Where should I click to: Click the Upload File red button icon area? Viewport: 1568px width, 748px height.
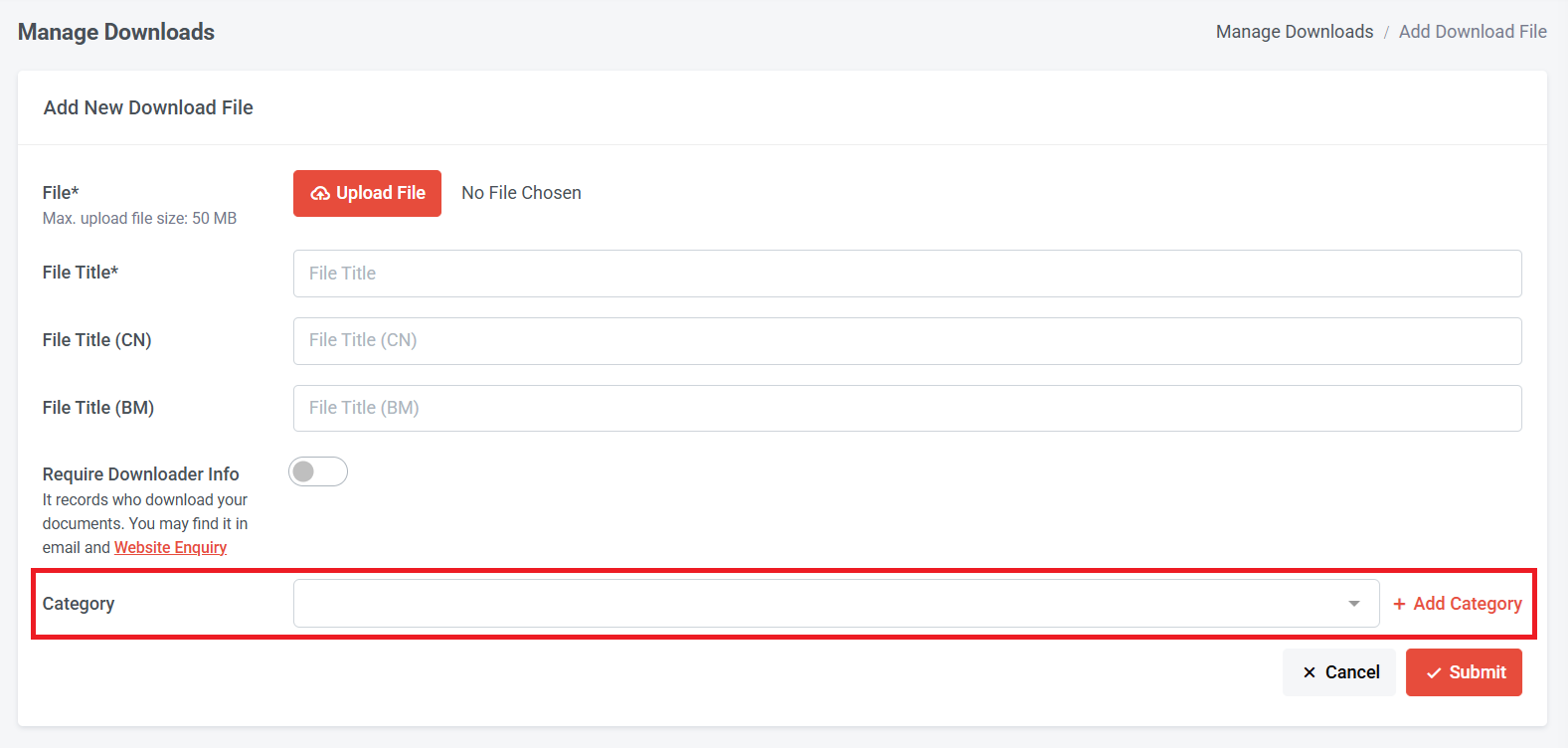coord(367,193)
